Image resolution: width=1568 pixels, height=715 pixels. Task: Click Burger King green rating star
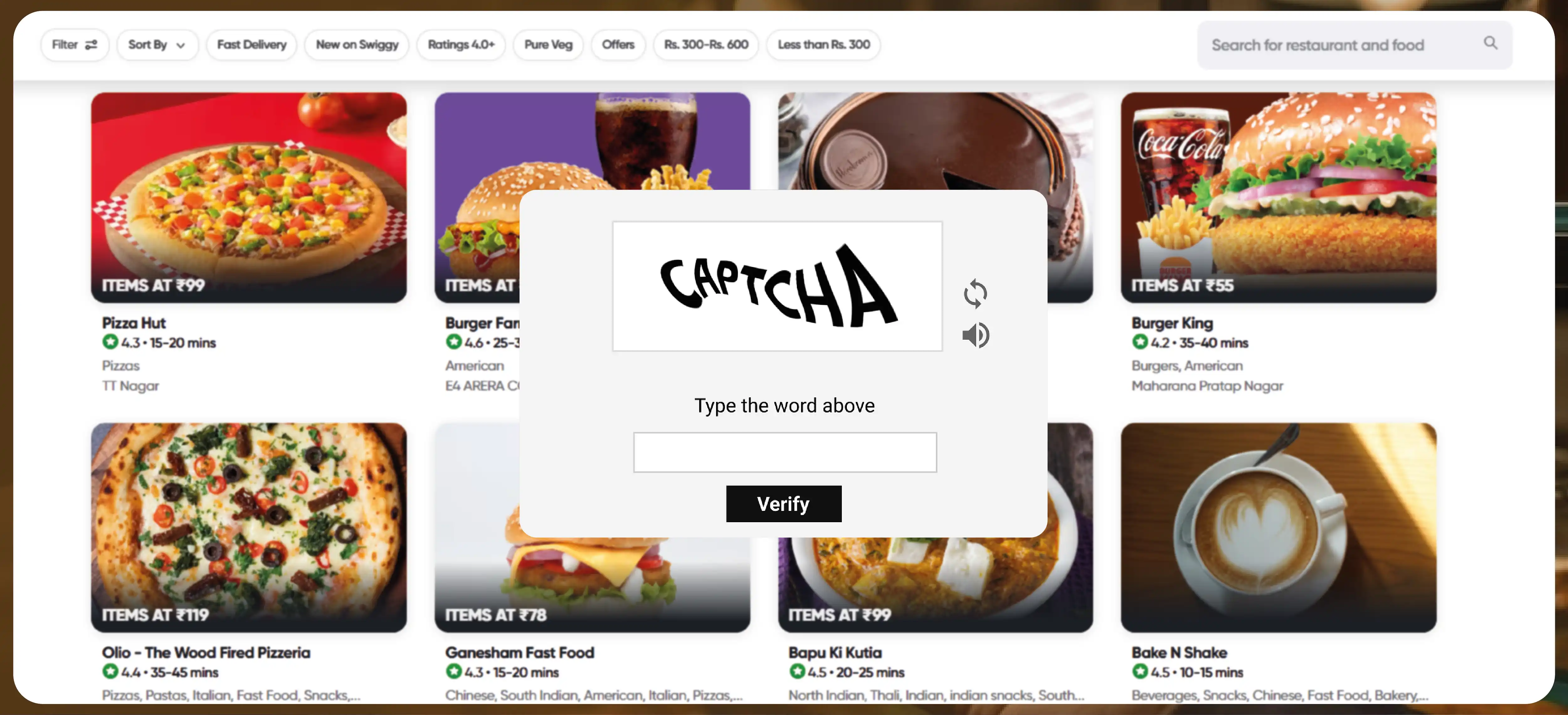click(x=1139, y=342)
